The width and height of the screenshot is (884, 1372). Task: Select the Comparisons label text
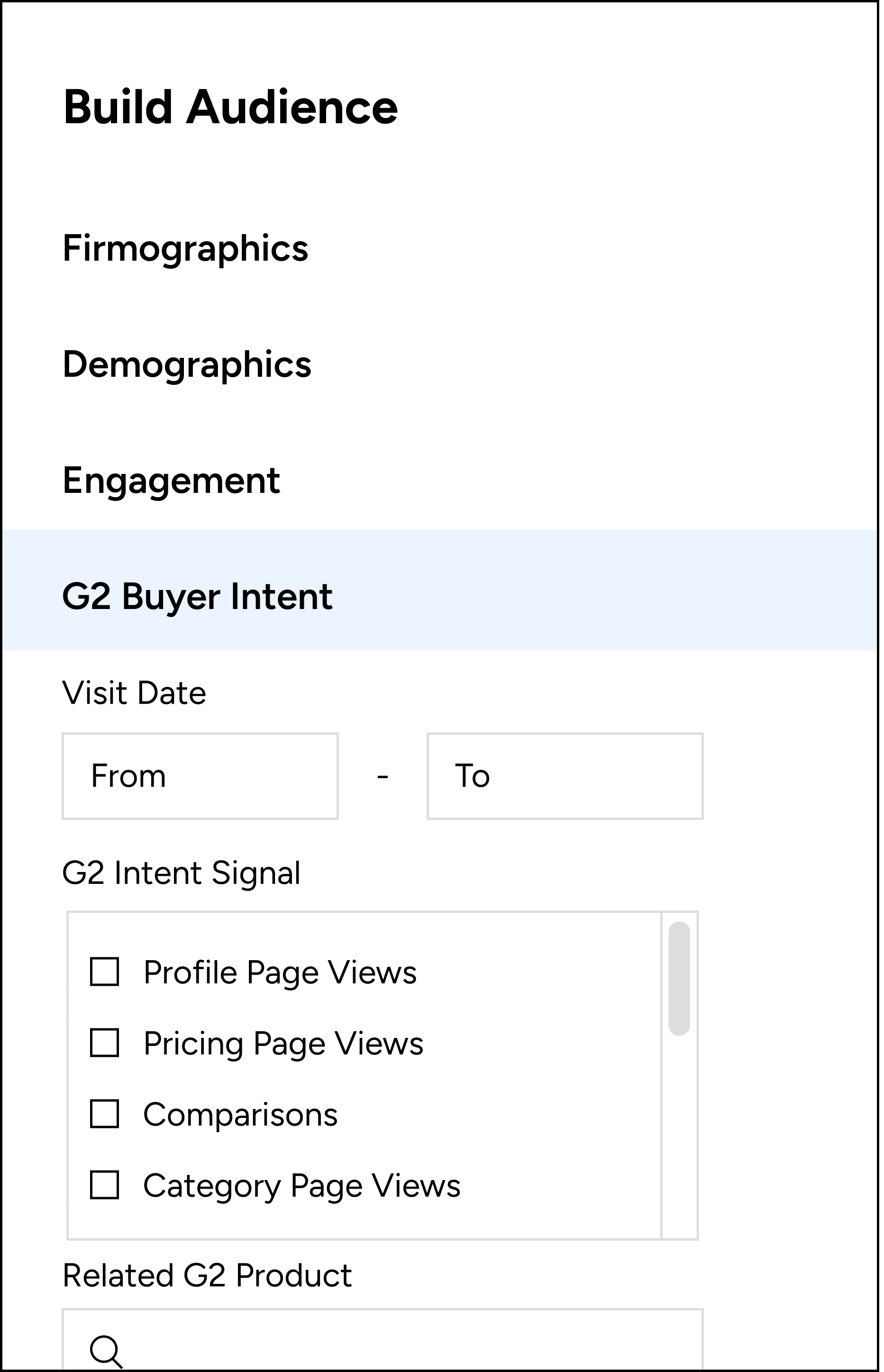(x=240, y=1115)
